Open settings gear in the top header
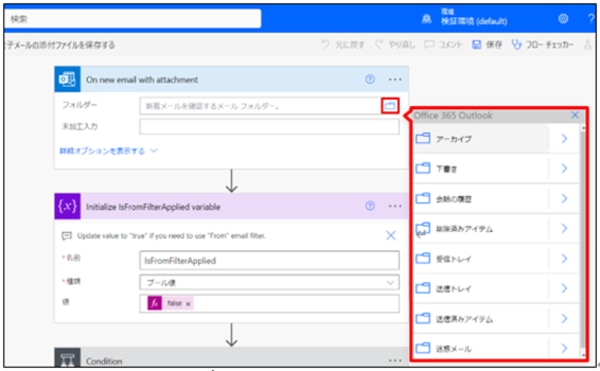The image size is (600, 371). tap(563, 18)
